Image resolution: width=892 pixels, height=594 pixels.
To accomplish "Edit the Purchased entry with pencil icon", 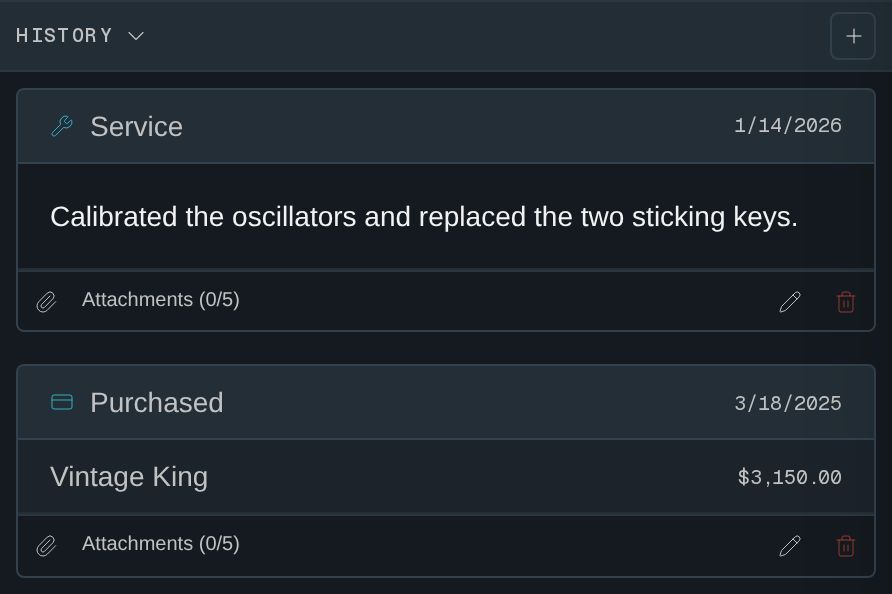I will click(x=790, y=546).
